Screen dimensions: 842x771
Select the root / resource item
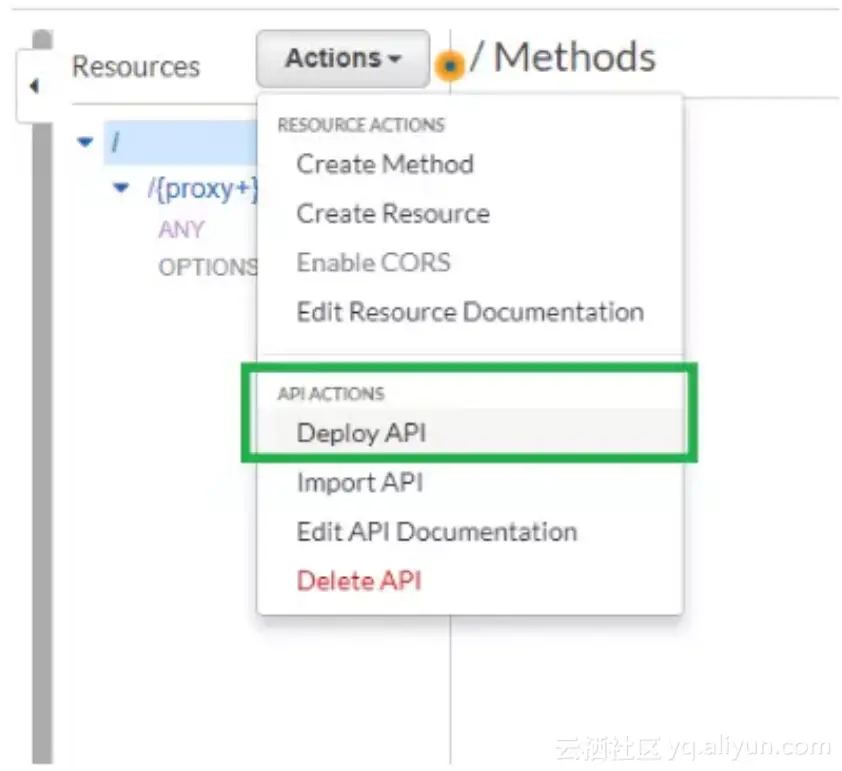[x=117, y=142]
